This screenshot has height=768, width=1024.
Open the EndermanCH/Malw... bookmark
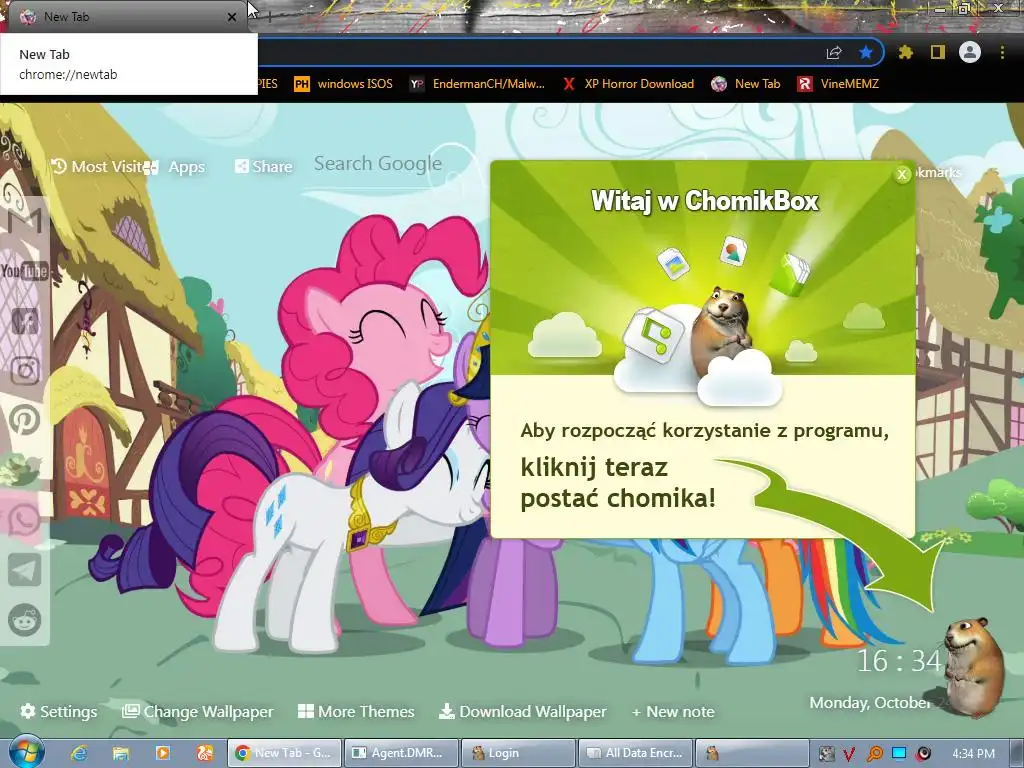(x=477, y=84)
